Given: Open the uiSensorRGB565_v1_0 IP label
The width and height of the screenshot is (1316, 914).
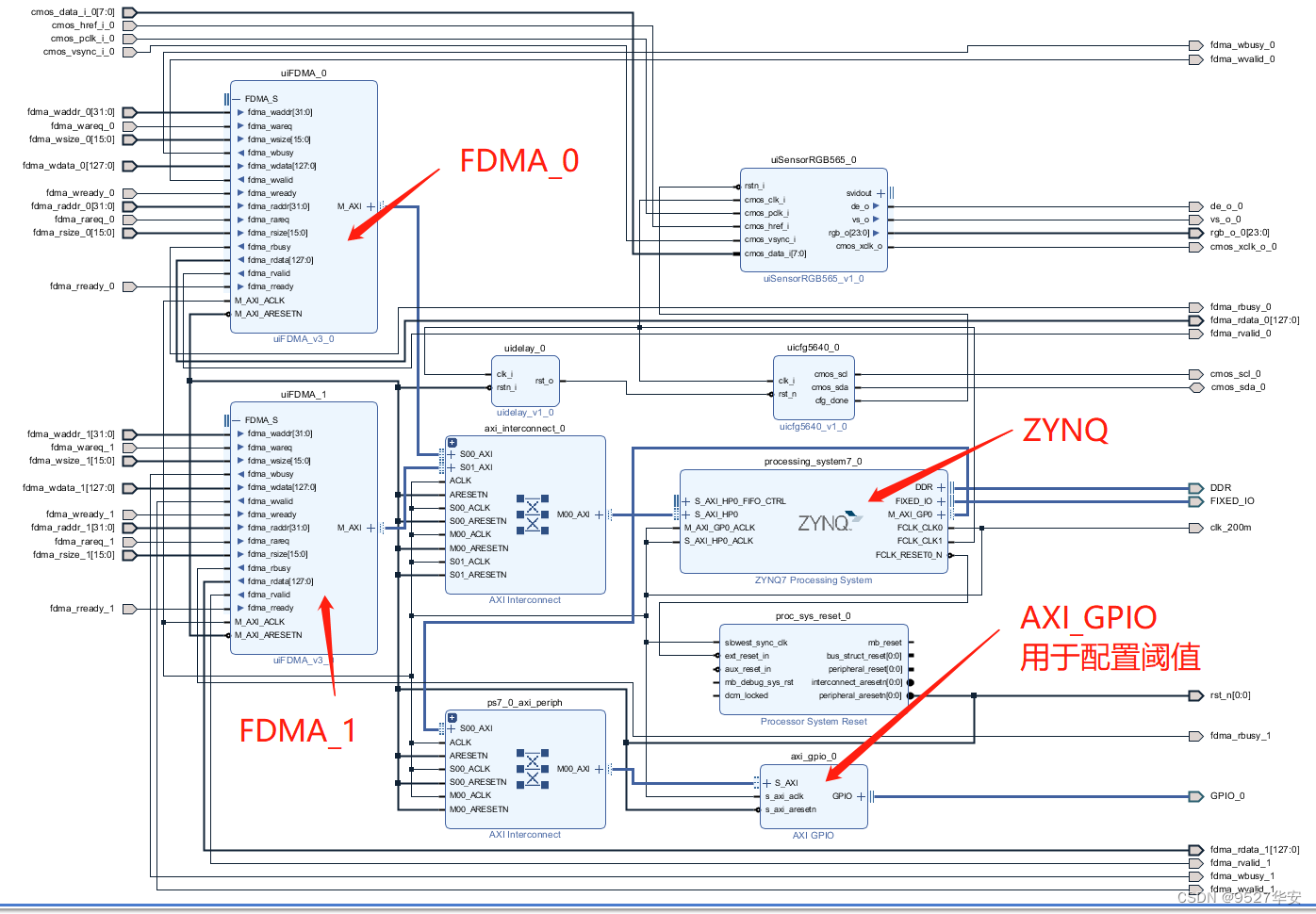Looking at the screenshot, I should (814, 279).
